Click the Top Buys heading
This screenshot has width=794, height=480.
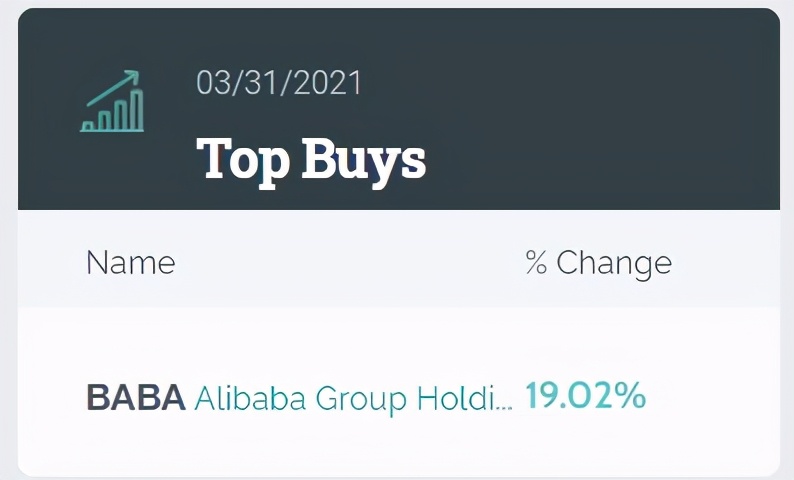311,162
